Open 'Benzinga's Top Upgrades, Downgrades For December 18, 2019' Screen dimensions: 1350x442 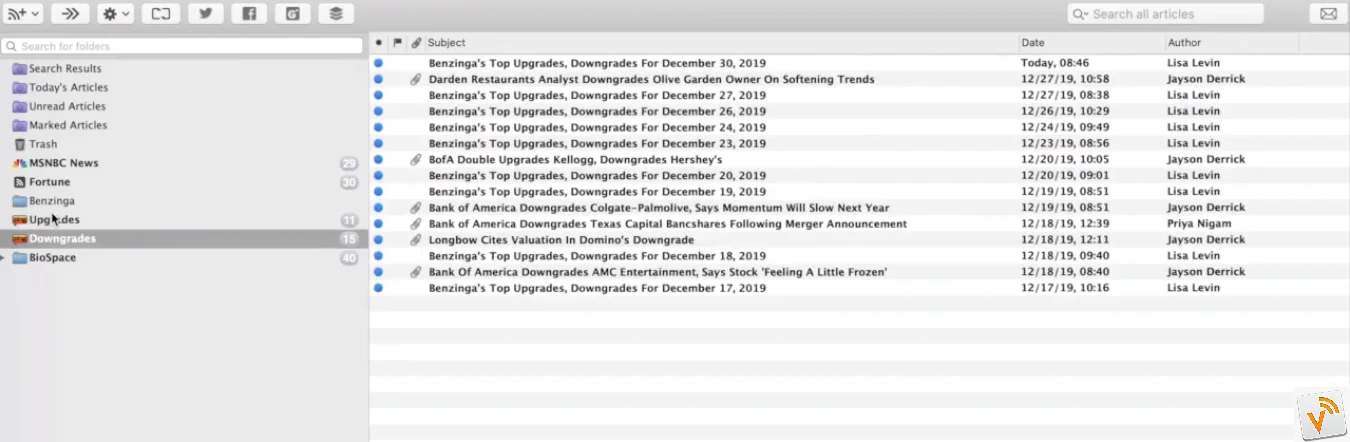597,256
